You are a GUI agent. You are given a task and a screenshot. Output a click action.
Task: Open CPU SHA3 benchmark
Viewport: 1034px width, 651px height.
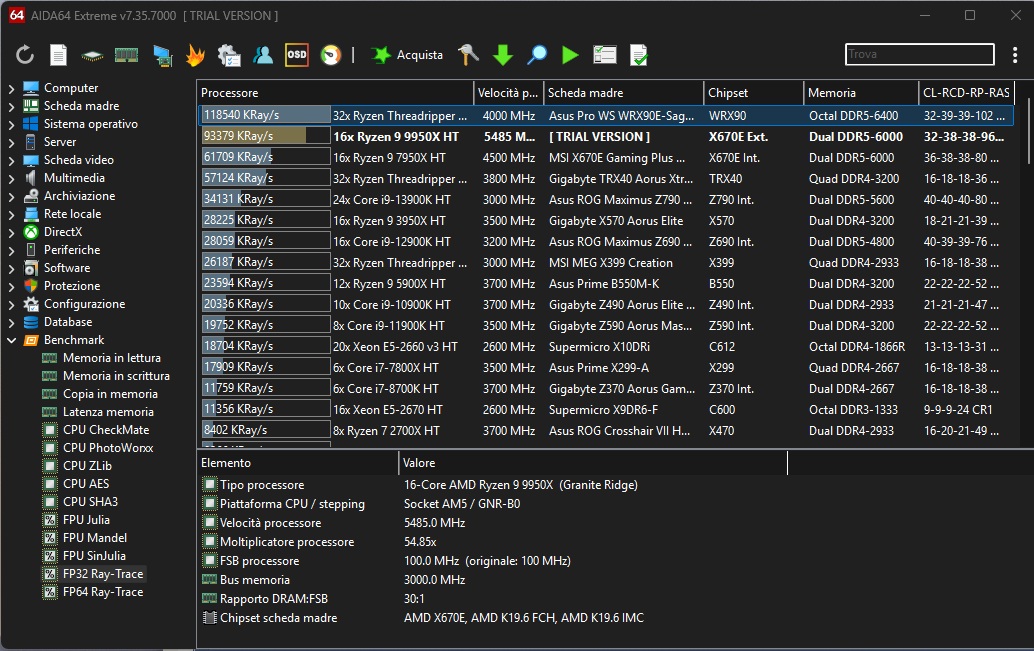[x=90, y=502]
